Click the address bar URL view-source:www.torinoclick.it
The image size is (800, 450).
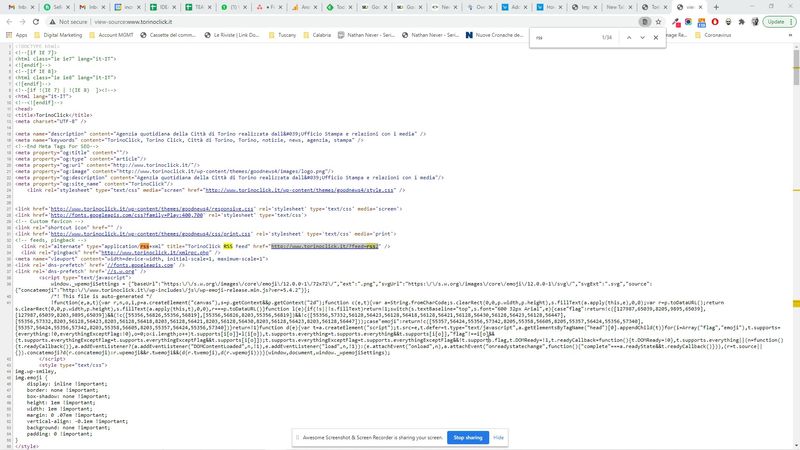133,22
